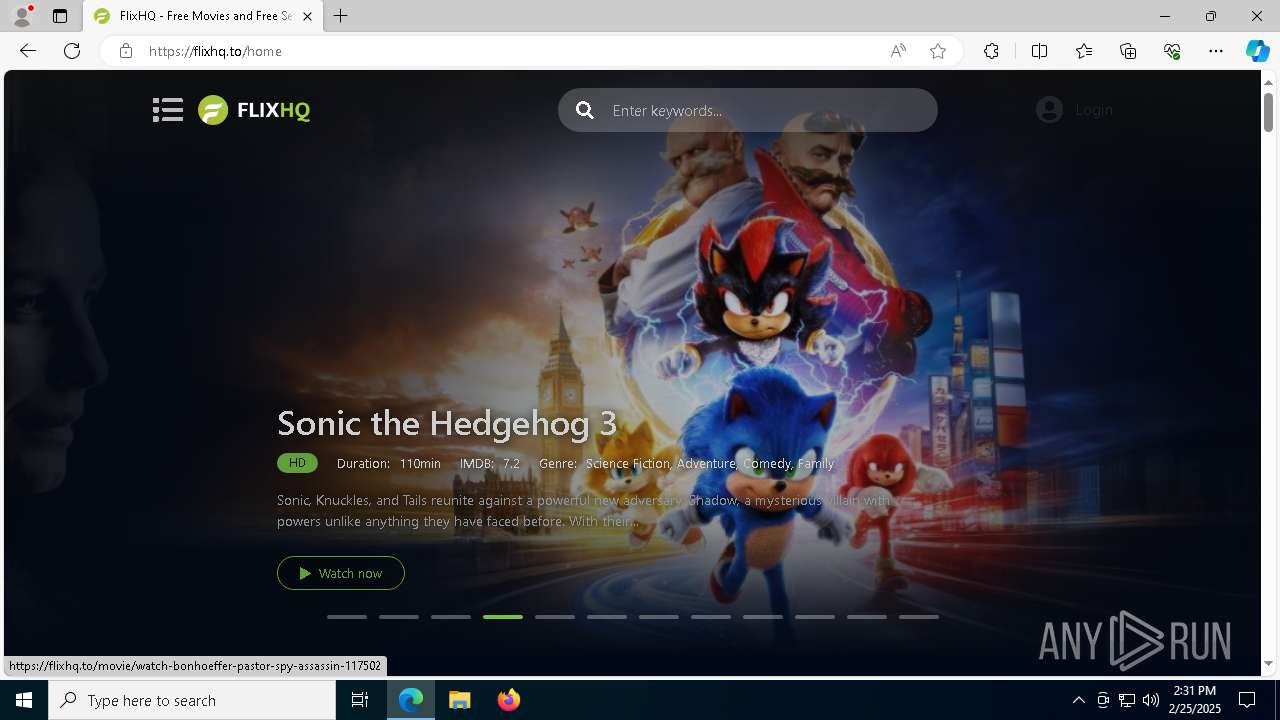Select the second carousel slide indicator
This screenshot has height=720, width=1280.
tap(399, 617)
